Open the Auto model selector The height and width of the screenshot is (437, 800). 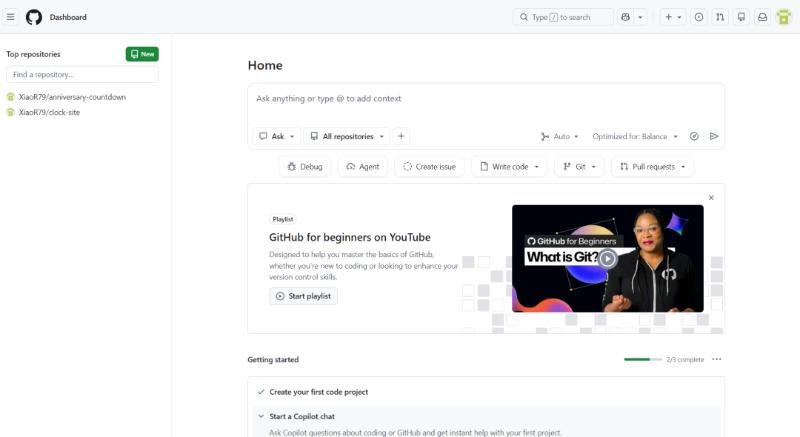click(x=560, y=136)
